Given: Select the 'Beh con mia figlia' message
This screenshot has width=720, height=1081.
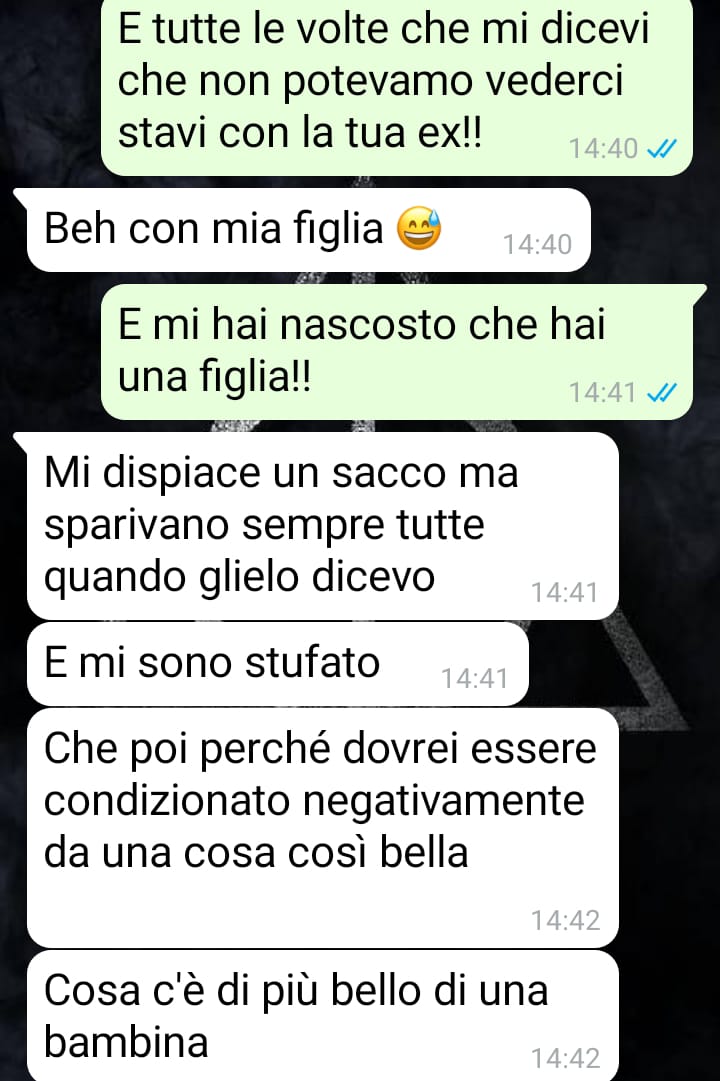Looking at the screenshot, I should point(308,230).
